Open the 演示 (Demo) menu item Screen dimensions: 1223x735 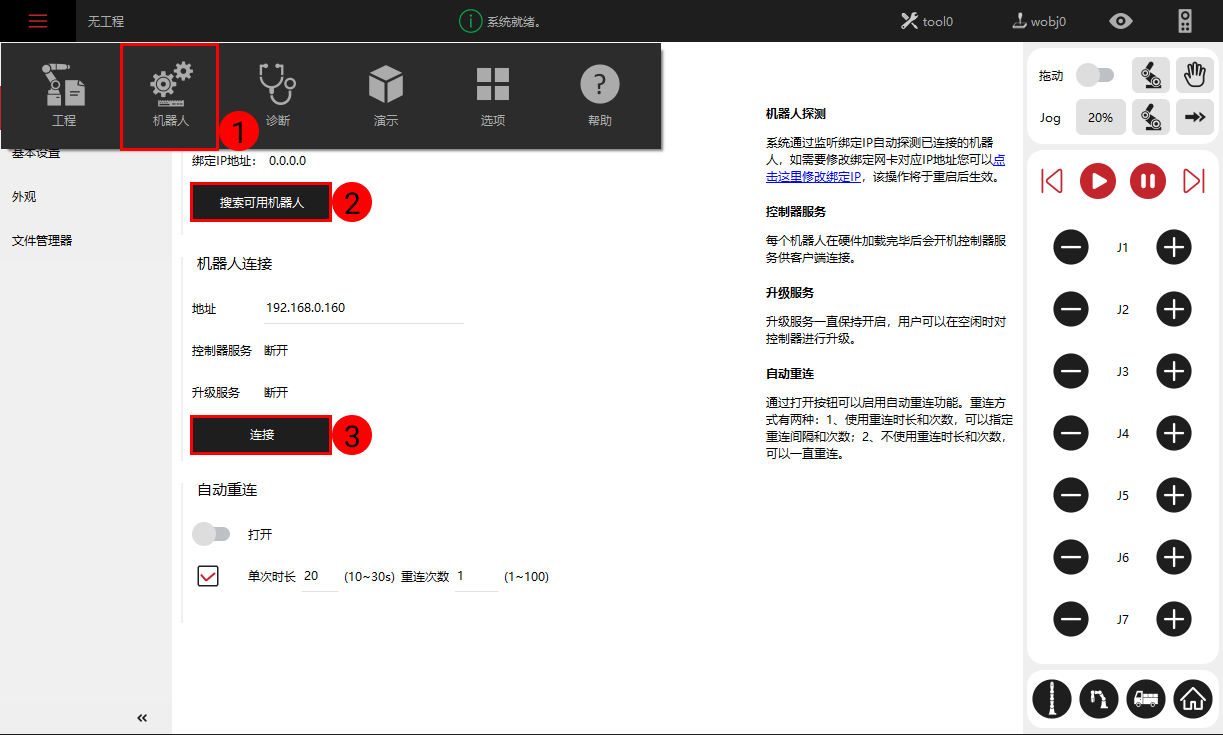point(385,97)
